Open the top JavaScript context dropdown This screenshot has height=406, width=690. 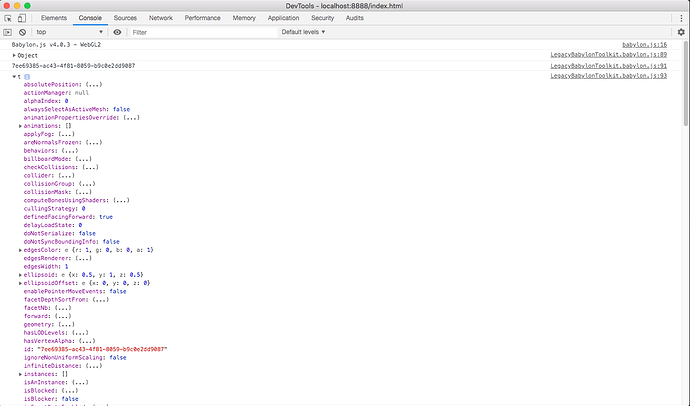[70, 32]
